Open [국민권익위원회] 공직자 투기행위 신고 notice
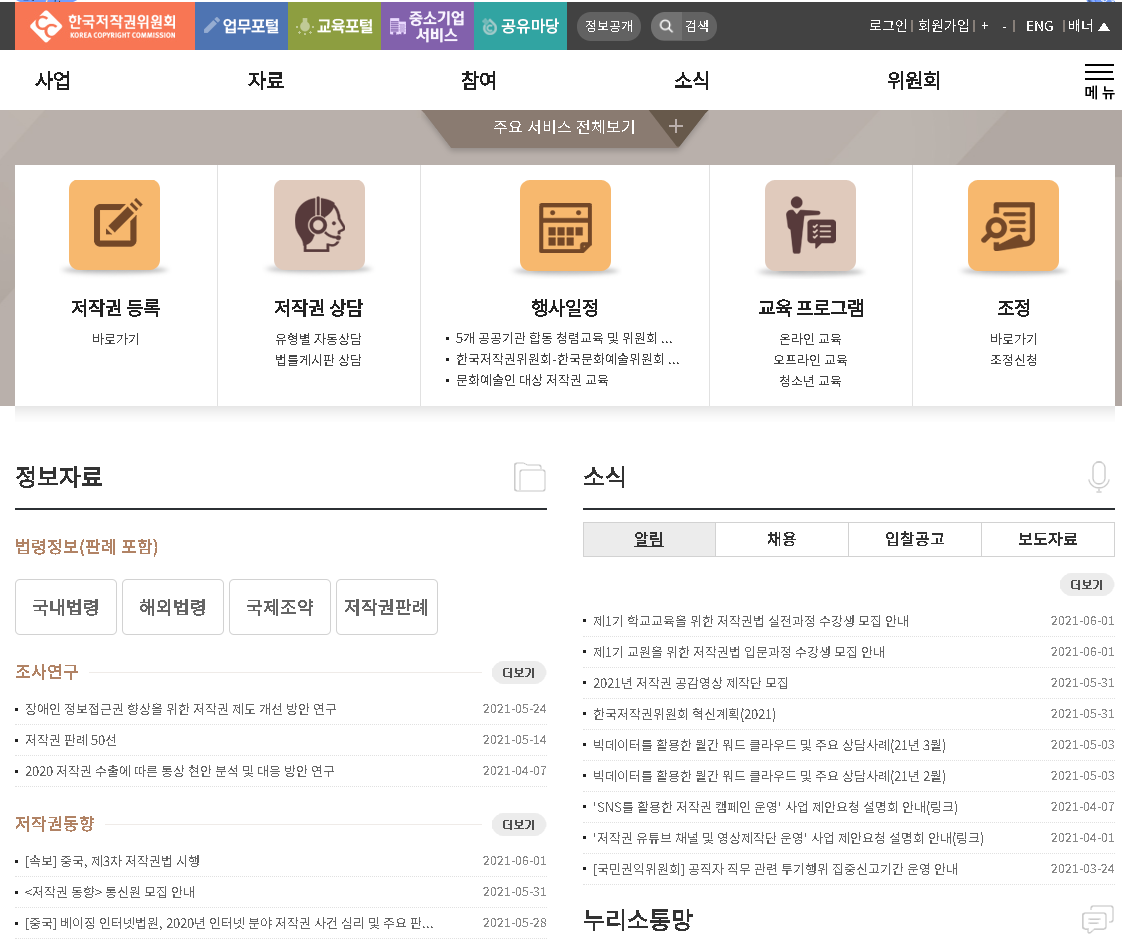The image size is (1122, 950). pos(776,869)
